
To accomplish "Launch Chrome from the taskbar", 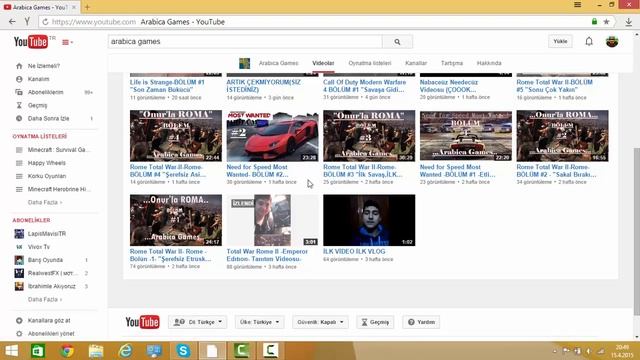I will pyautogui.click(x=67, y=351).
